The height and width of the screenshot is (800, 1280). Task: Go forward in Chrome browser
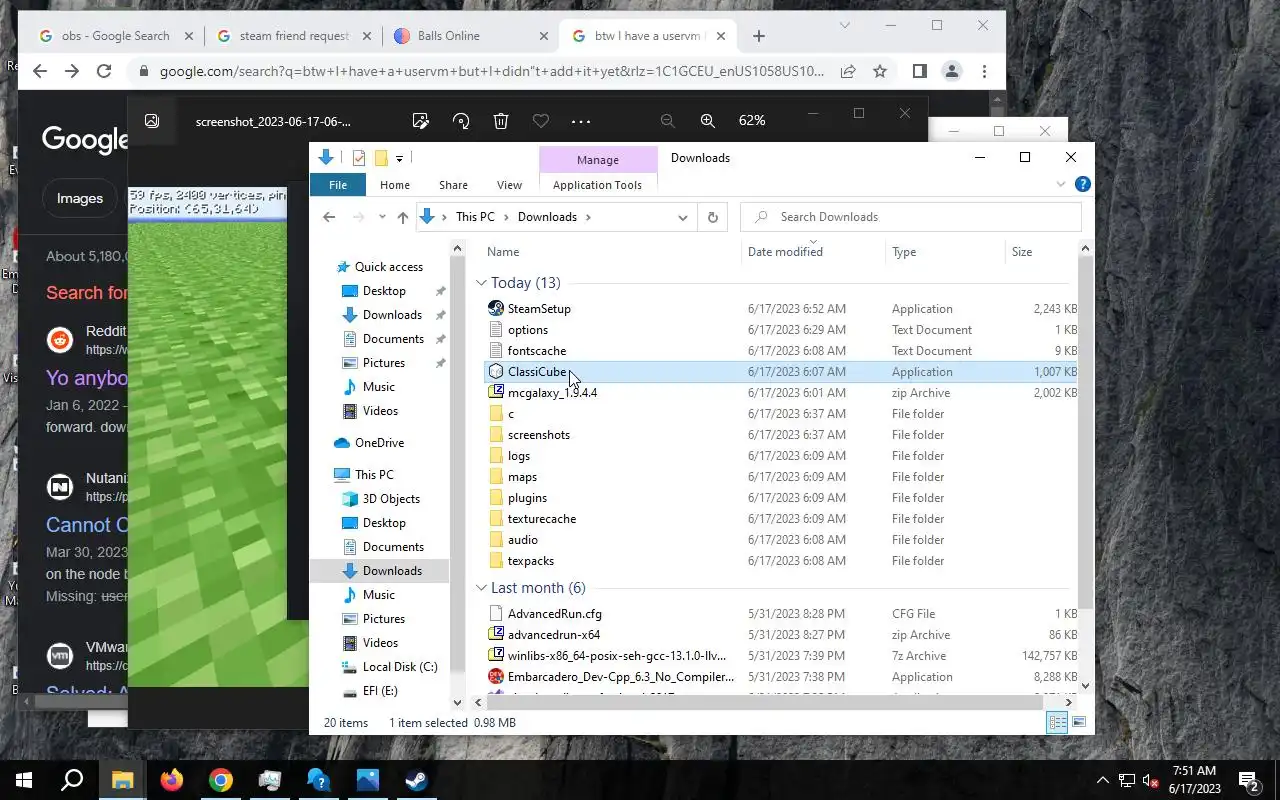[72, 71]
